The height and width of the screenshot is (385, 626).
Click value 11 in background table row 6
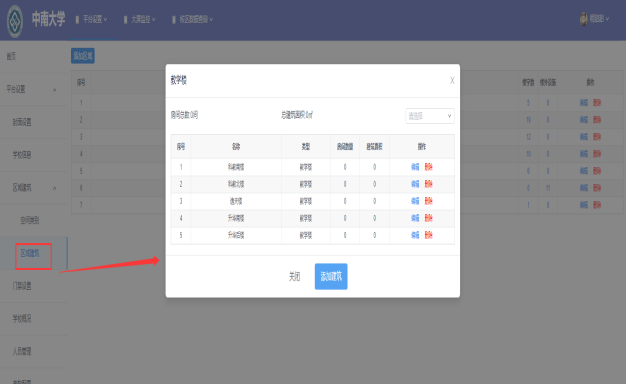click(x=548, y=188)
